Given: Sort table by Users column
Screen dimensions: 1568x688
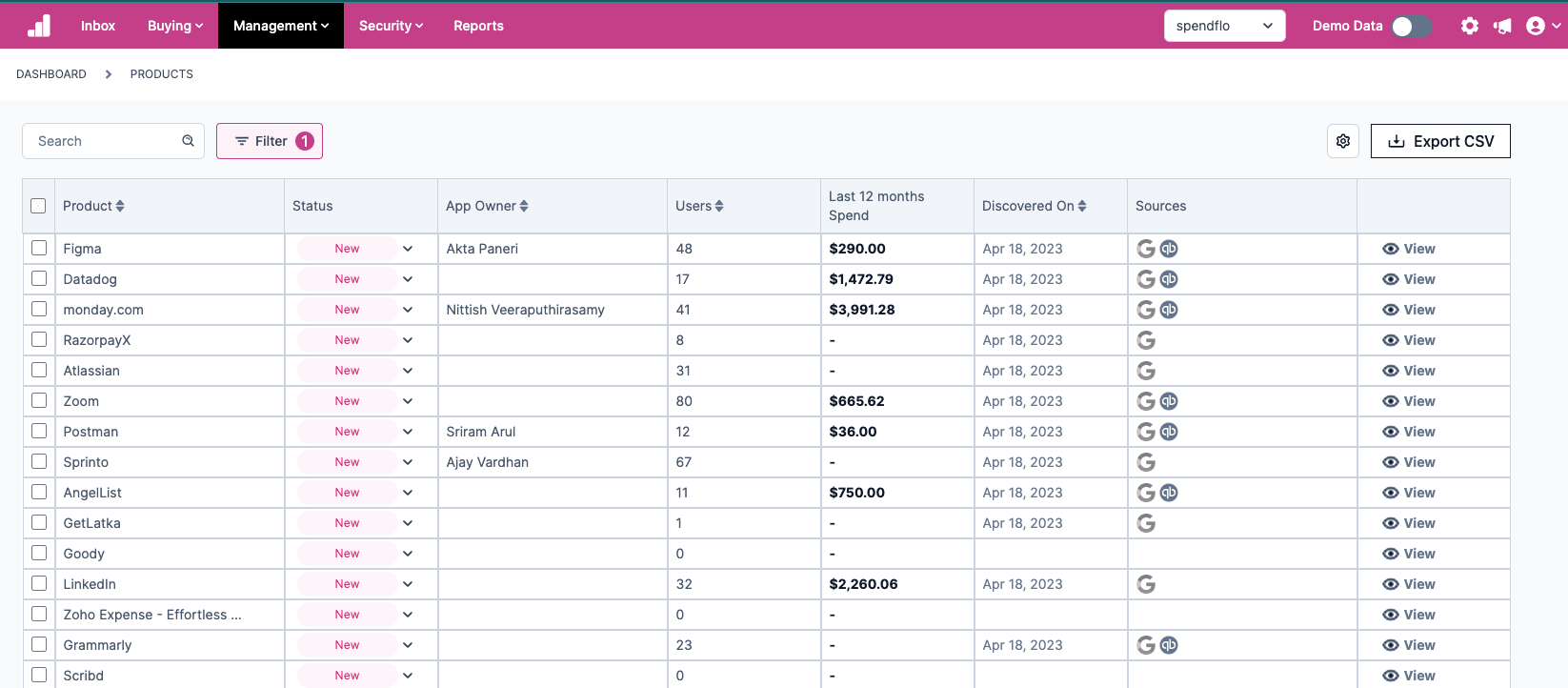Looking at the screenshot, I should pos(719,206).
